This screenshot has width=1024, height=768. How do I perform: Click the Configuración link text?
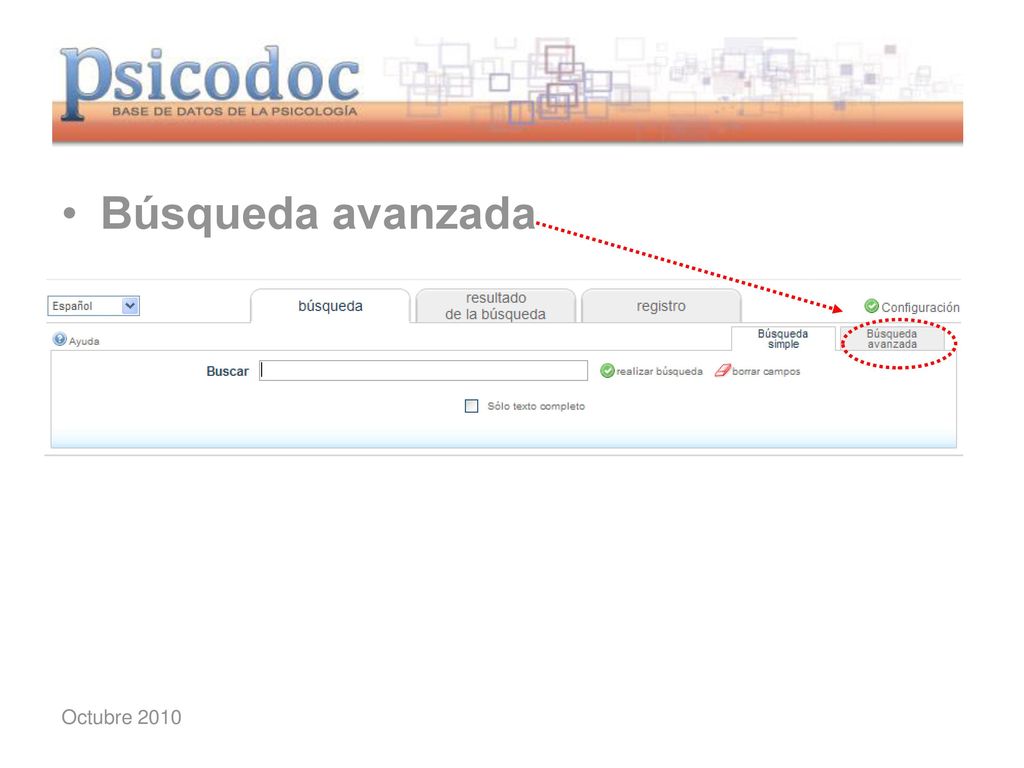920,307
